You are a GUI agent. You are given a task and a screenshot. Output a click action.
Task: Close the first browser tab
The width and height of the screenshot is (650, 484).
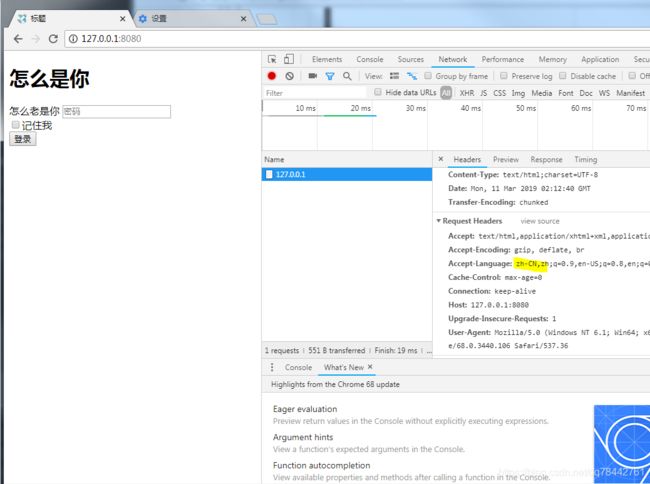[122, 19]
